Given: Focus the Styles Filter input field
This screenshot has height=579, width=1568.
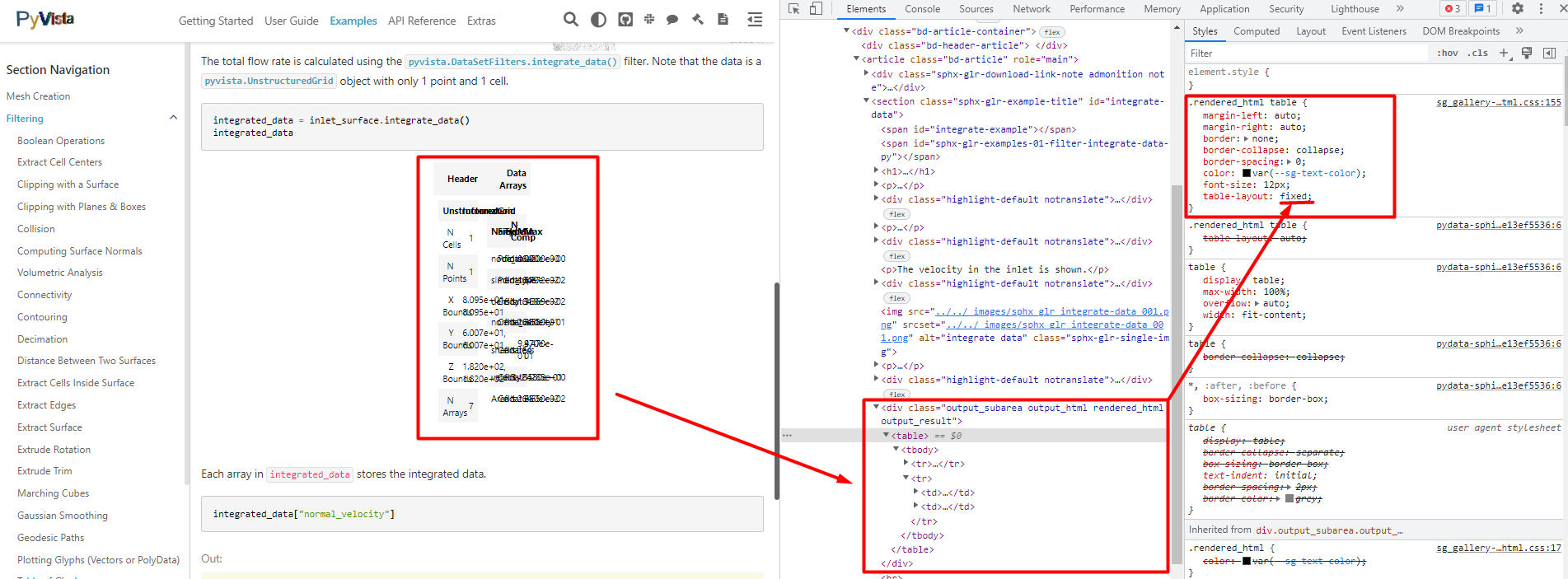Looking at the screenshot, I should (1307, 53).
